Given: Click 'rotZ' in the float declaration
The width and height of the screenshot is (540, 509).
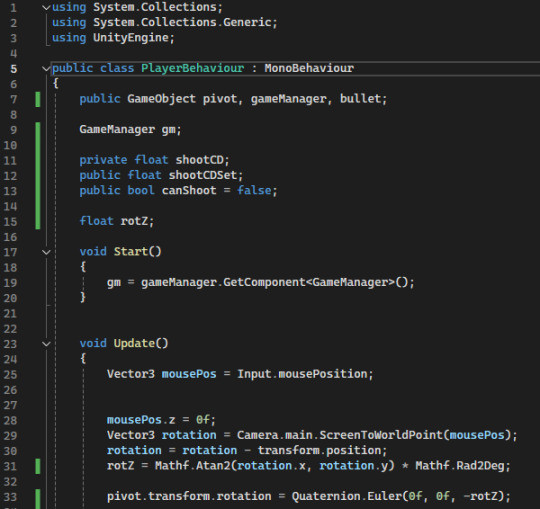Looking at the screenshot, I should pos(134,221).
